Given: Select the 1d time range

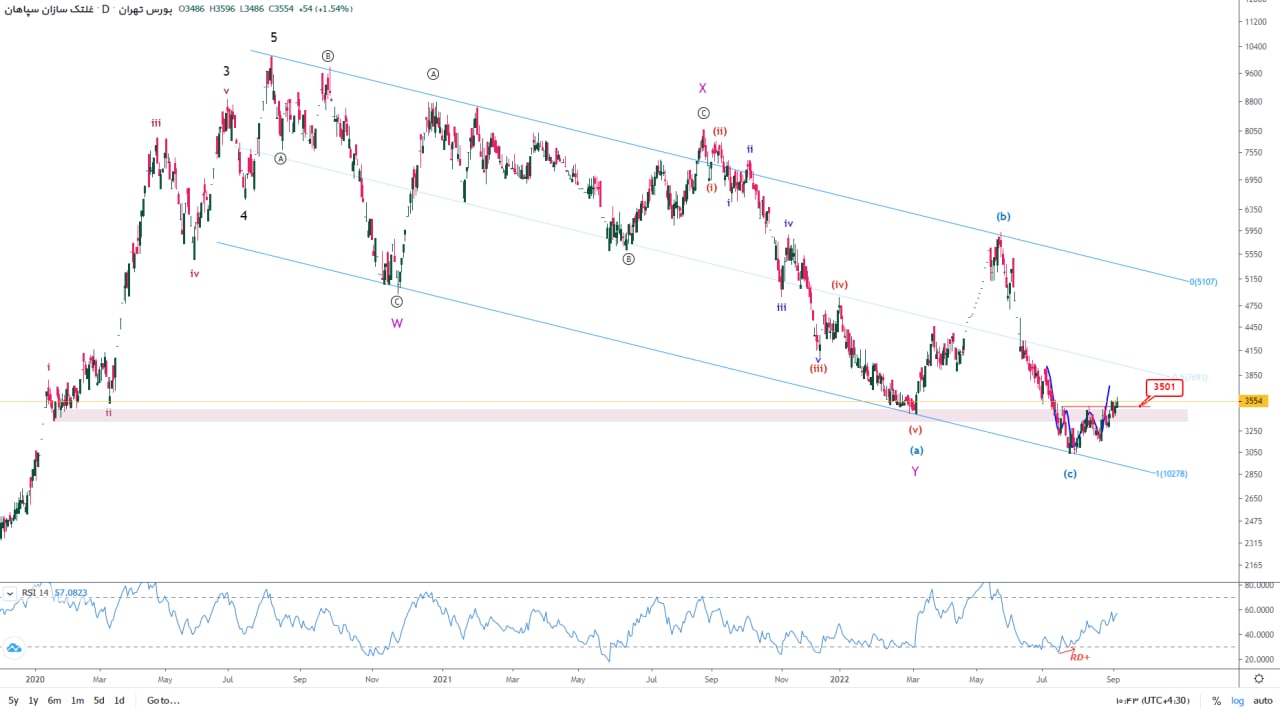Looking at the screenshot, I should click(x=119, y=701).
